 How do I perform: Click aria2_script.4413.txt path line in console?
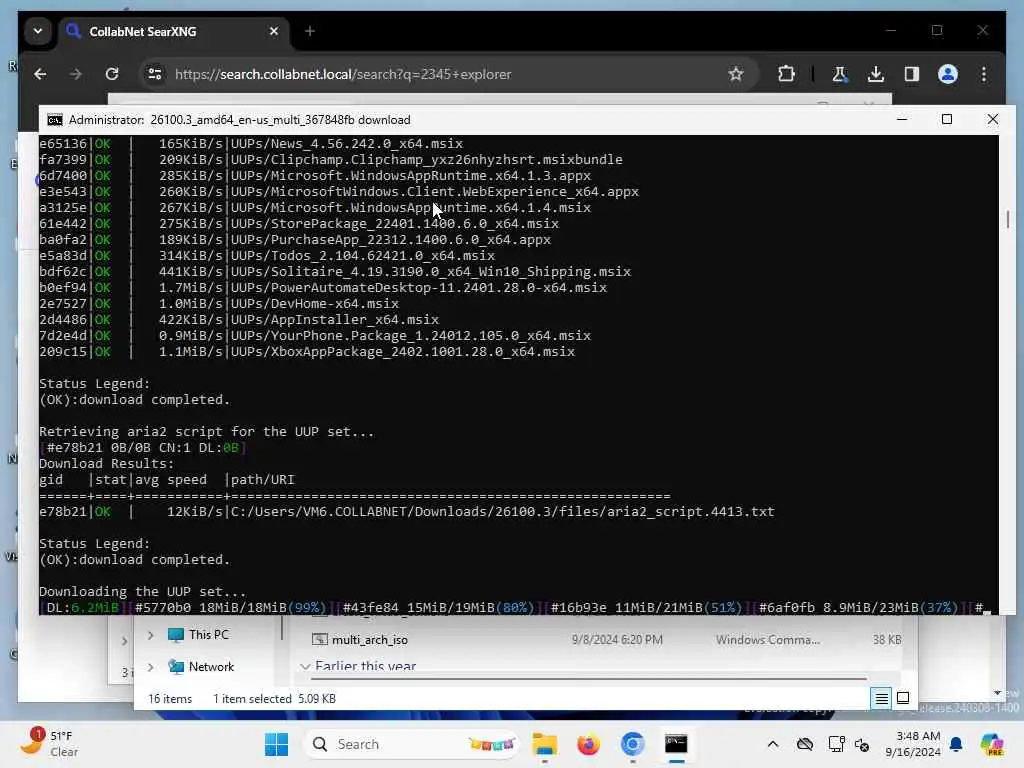[x=406, y=512]
